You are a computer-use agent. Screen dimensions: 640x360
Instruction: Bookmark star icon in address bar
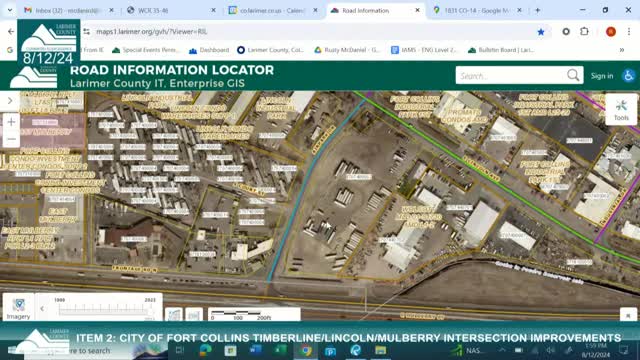[541, 31]
